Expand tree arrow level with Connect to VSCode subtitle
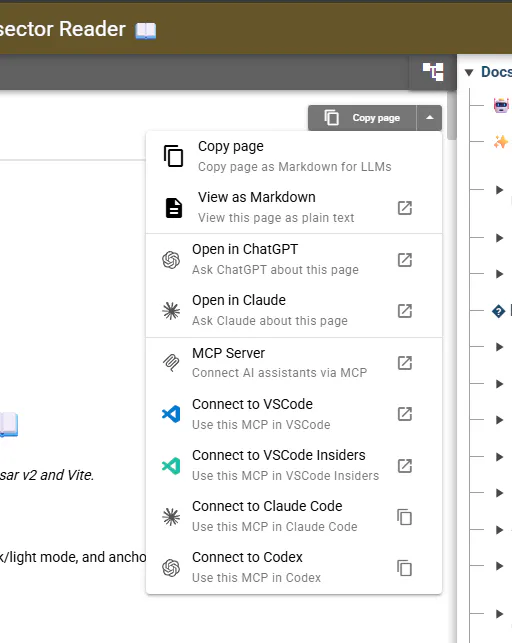The height and width of the screenshot is (643, 512). (499, 420)
